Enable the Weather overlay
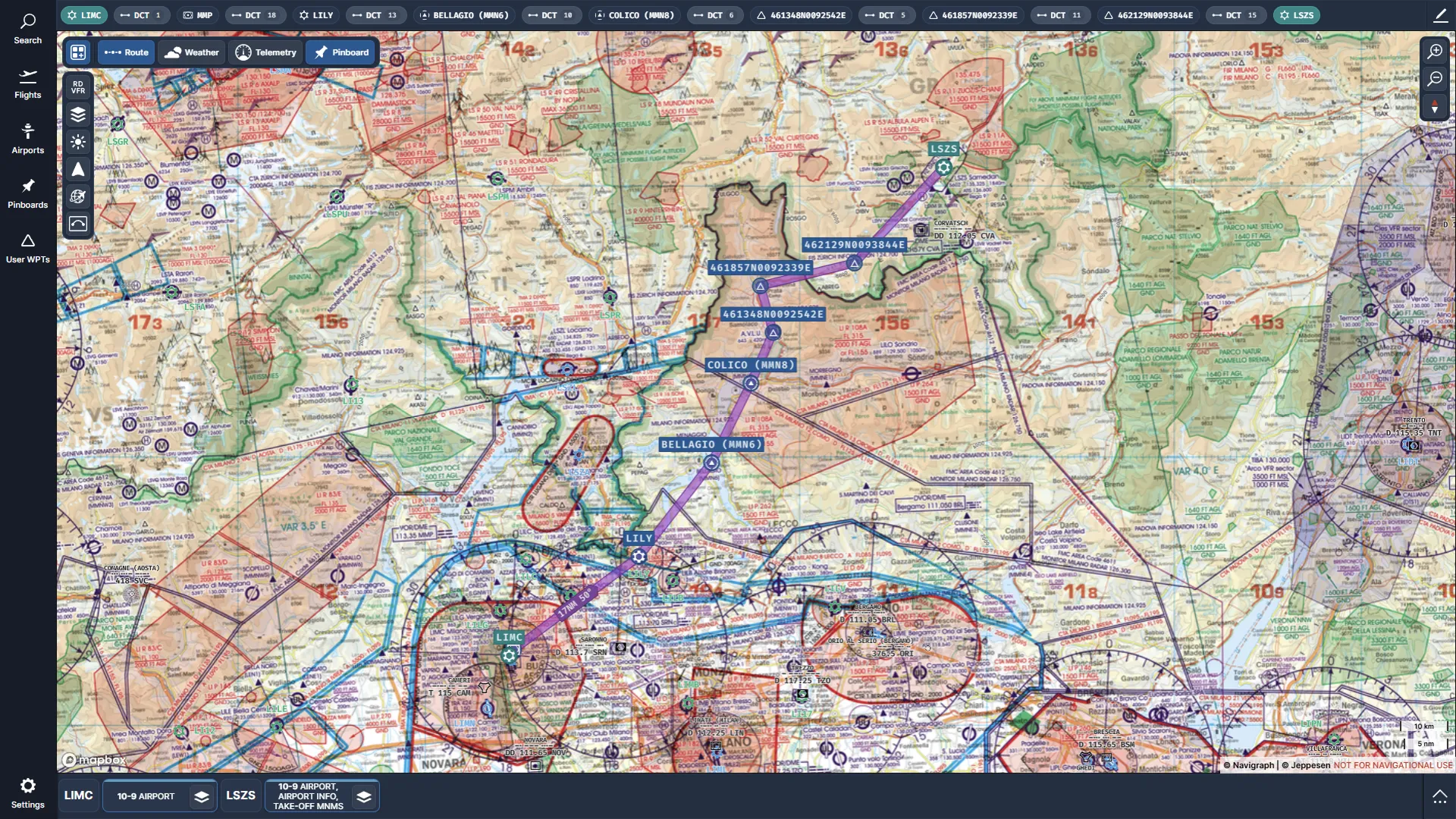Image resolution: width=1456 pixels, height=819 pixels. [192, 52]
